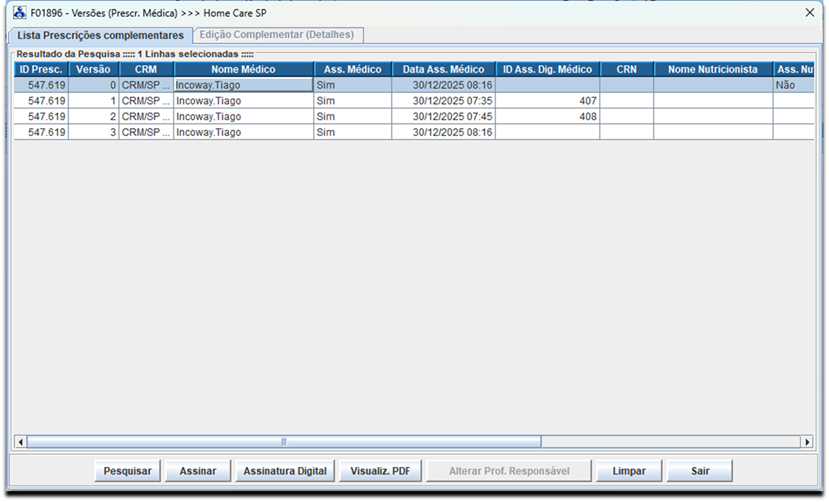Viewport: 829px width, 502px height.
Task: Select the Versão 3 row
Action: [x=243, y=132]
